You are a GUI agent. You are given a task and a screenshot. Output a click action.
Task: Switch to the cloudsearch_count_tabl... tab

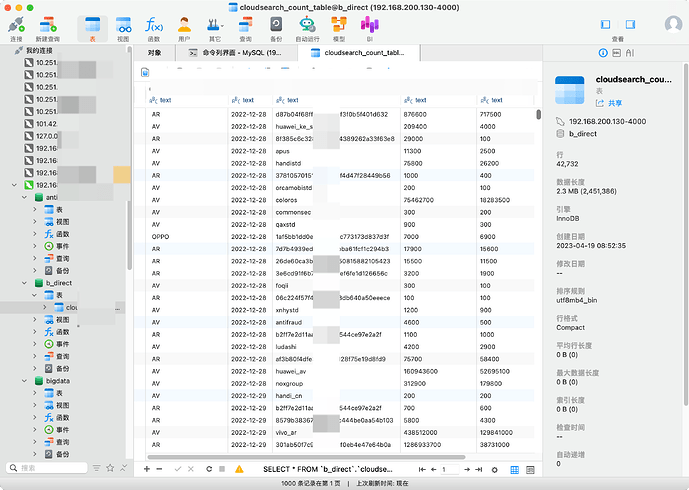pos(359,53)
